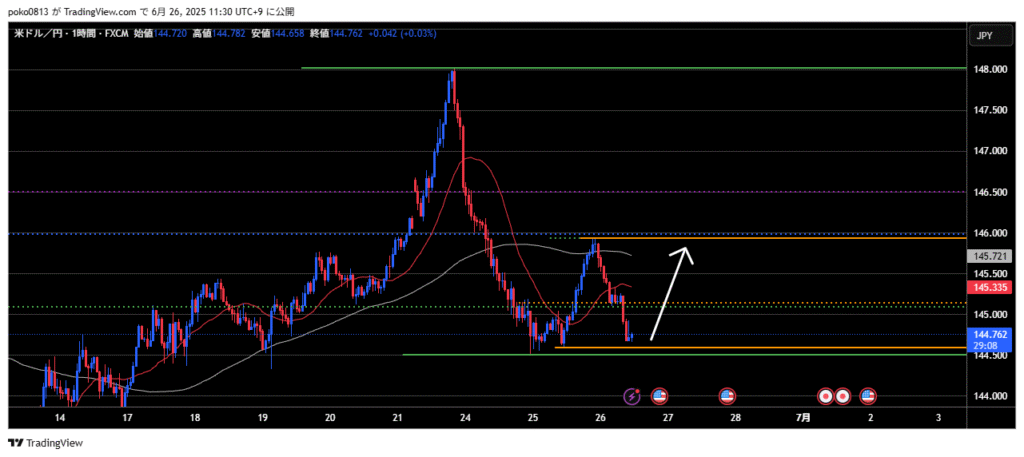This screenshot has width=1024, height=457.
Task: Open the US flag event nearest date 2
Action: (x=868, y=396)
